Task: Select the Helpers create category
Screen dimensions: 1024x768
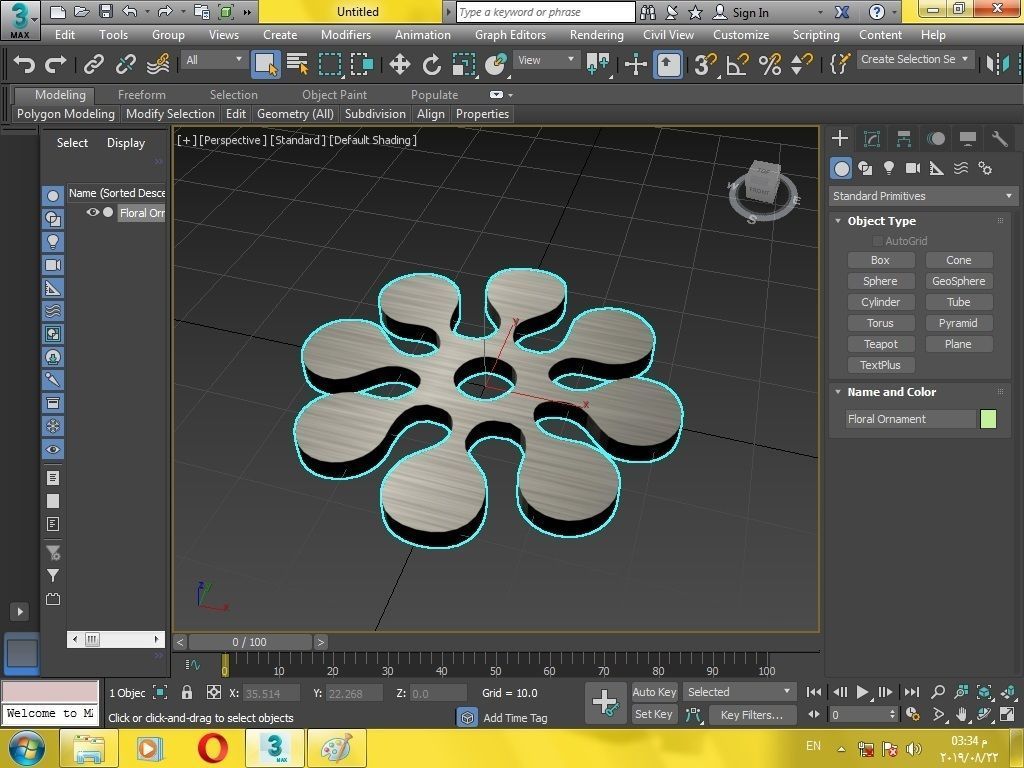Action: pyautogui.click(x=936, y=168)
